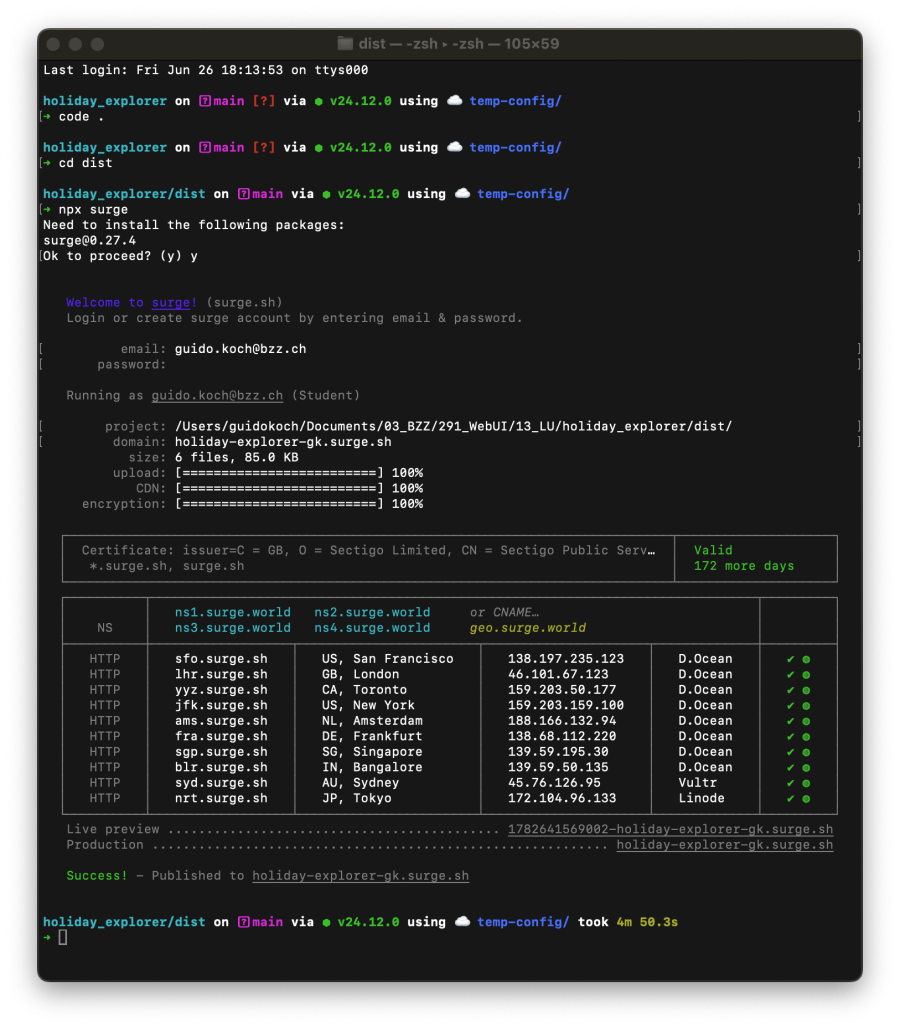Click the 'Success!' message
The height and width of the screenshot is (1028, 900).
97,876
